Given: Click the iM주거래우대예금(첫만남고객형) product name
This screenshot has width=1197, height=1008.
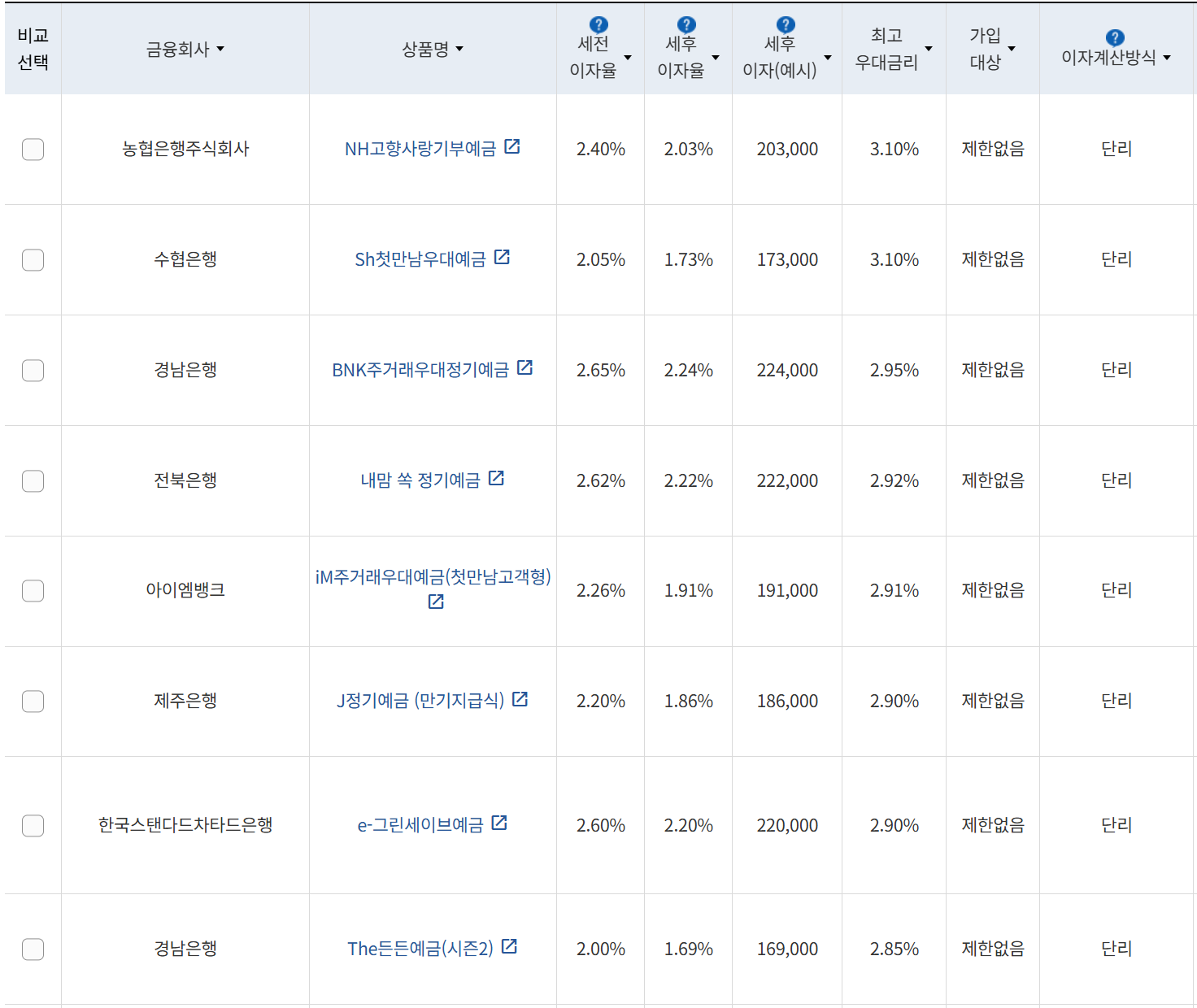Looking at the screenshot, I should tap(433, 578).
